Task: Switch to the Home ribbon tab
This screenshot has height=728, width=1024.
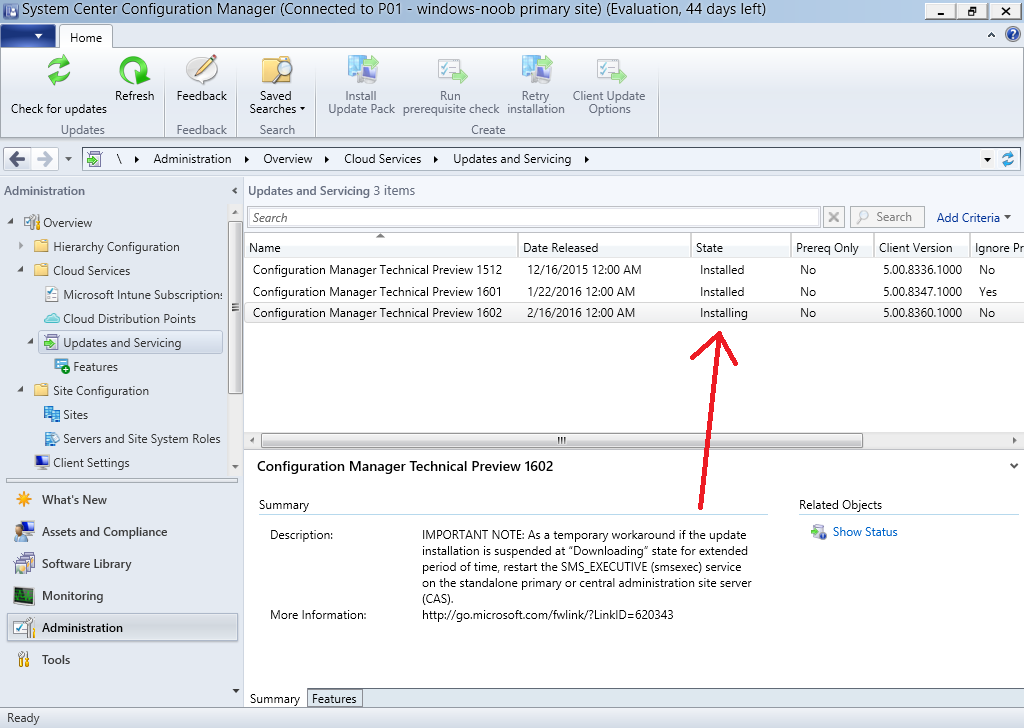Action: (86, 37)
